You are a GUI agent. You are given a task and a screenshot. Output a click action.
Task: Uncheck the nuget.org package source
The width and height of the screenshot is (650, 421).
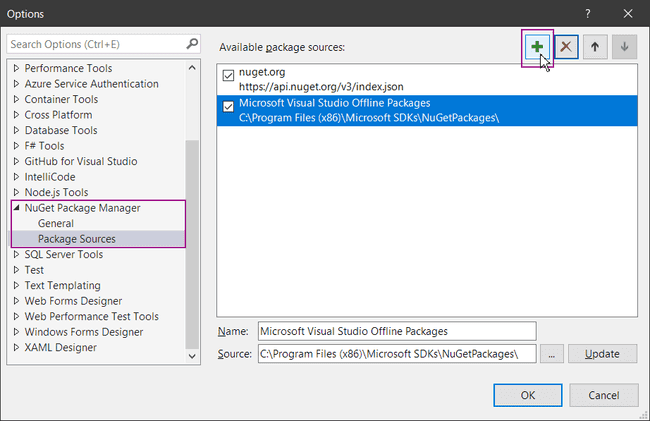(x=229, y=75)
